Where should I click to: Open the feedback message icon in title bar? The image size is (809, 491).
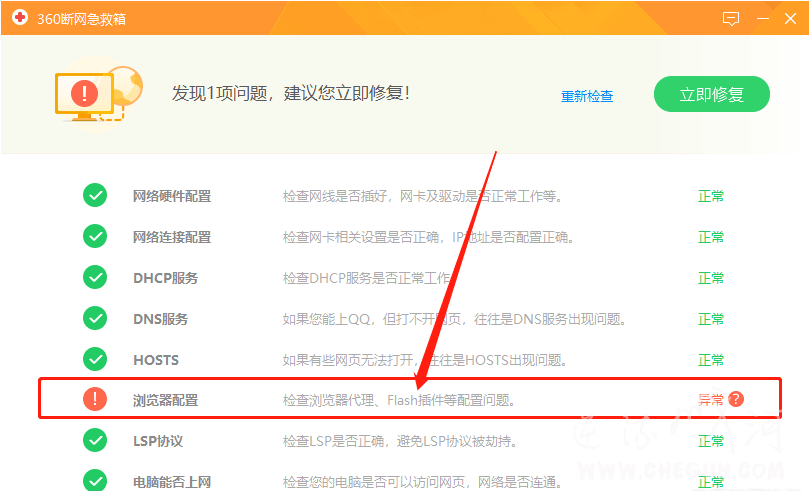pos(731,19)
